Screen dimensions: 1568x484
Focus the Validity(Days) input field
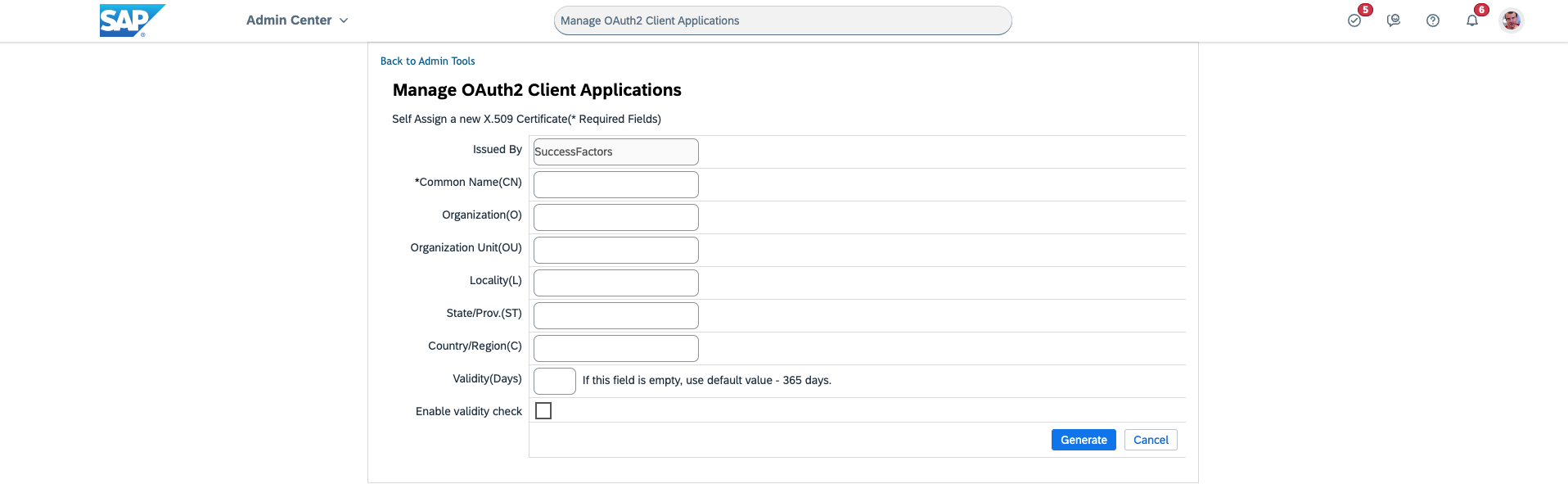[555, 381]
